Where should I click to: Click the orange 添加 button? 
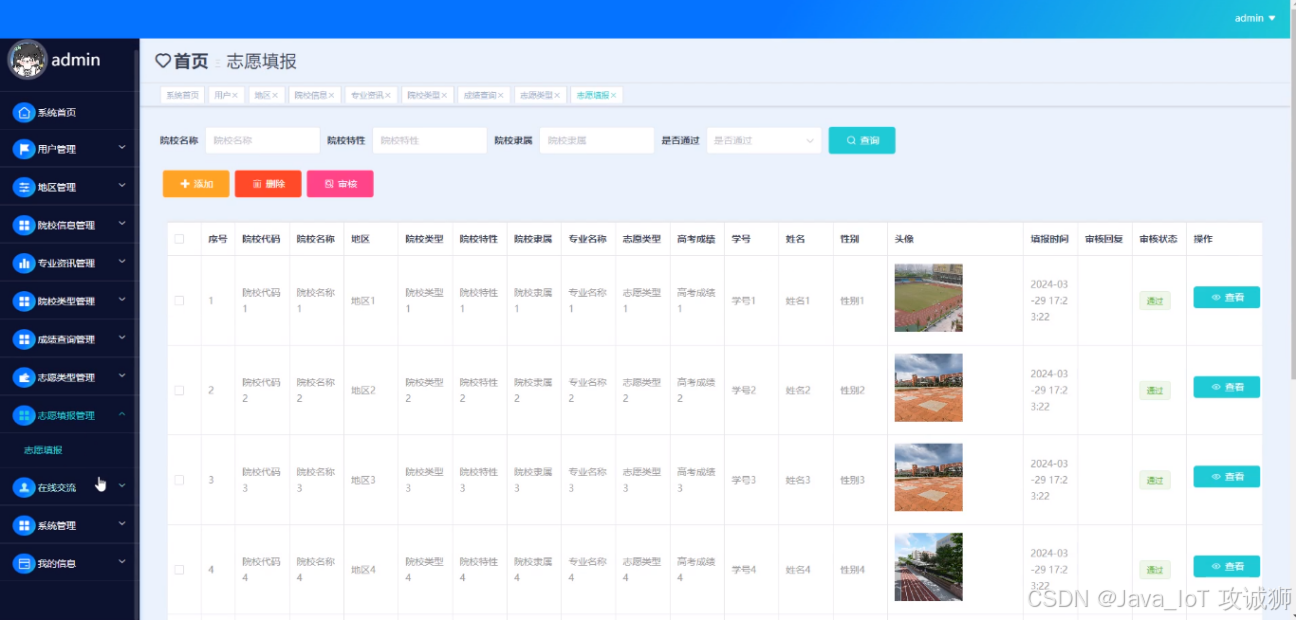pos(196,184)
